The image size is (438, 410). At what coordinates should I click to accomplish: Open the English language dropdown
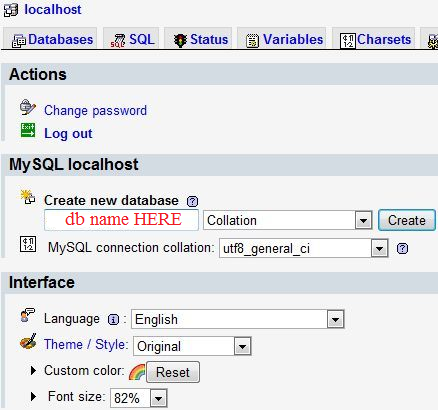click(x=238, y=319)
